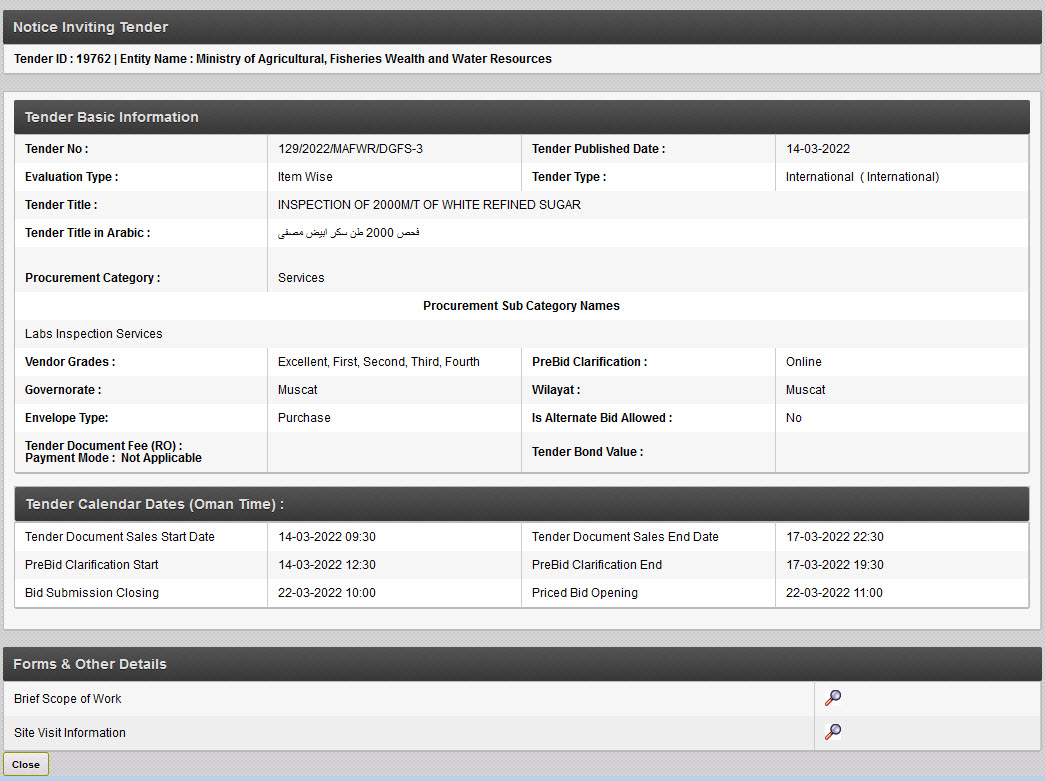Click the Envelope Type value Purchase
Screen dimensions: 1045x781
click(304, 418)
